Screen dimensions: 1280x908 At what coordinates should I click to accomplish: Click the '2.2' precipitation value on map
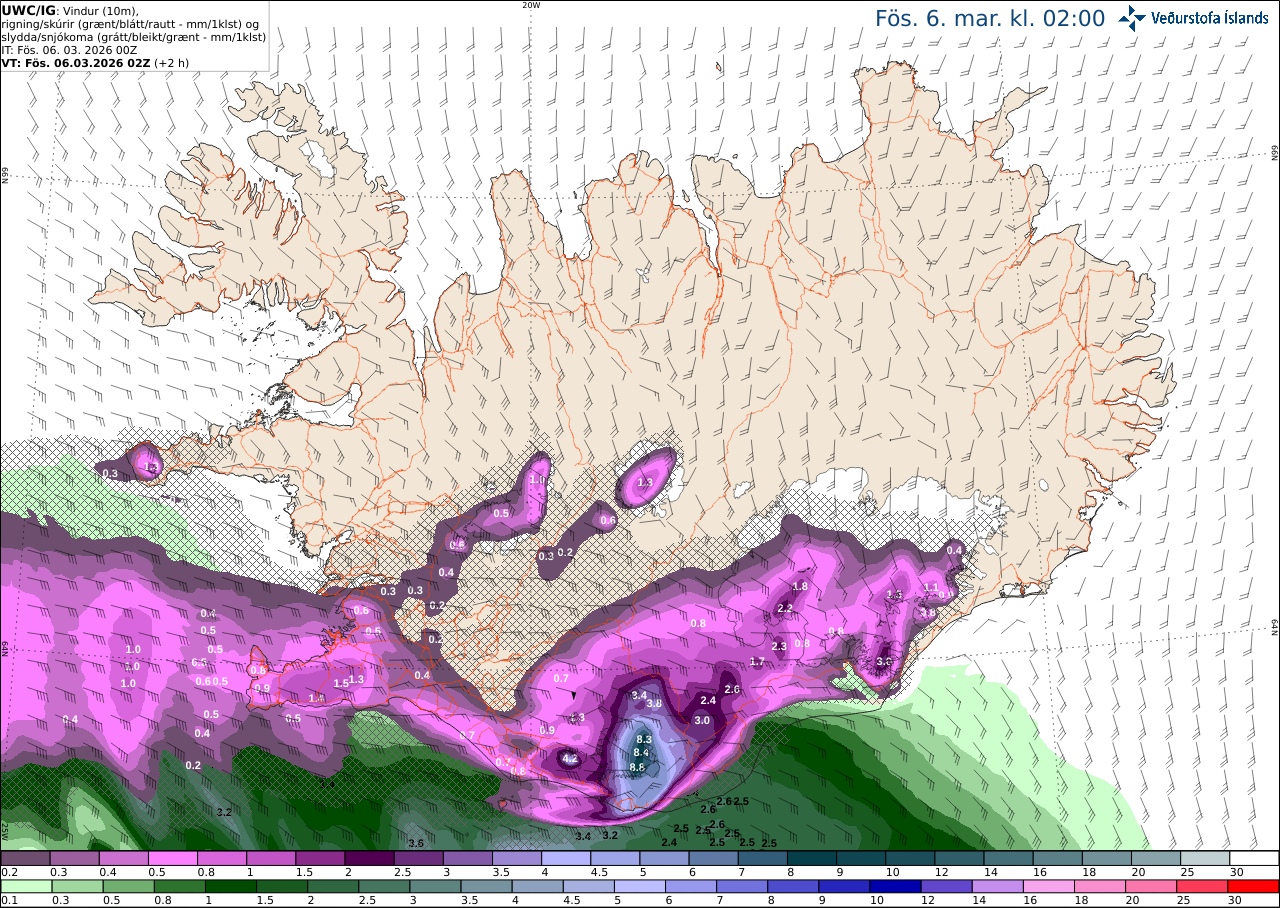pyautogui.click(x=785, y=608)
